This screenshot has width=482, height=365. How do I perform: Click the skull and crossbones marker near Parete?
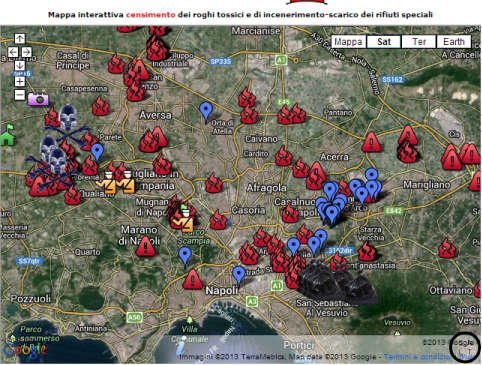[x=68, y=122]
